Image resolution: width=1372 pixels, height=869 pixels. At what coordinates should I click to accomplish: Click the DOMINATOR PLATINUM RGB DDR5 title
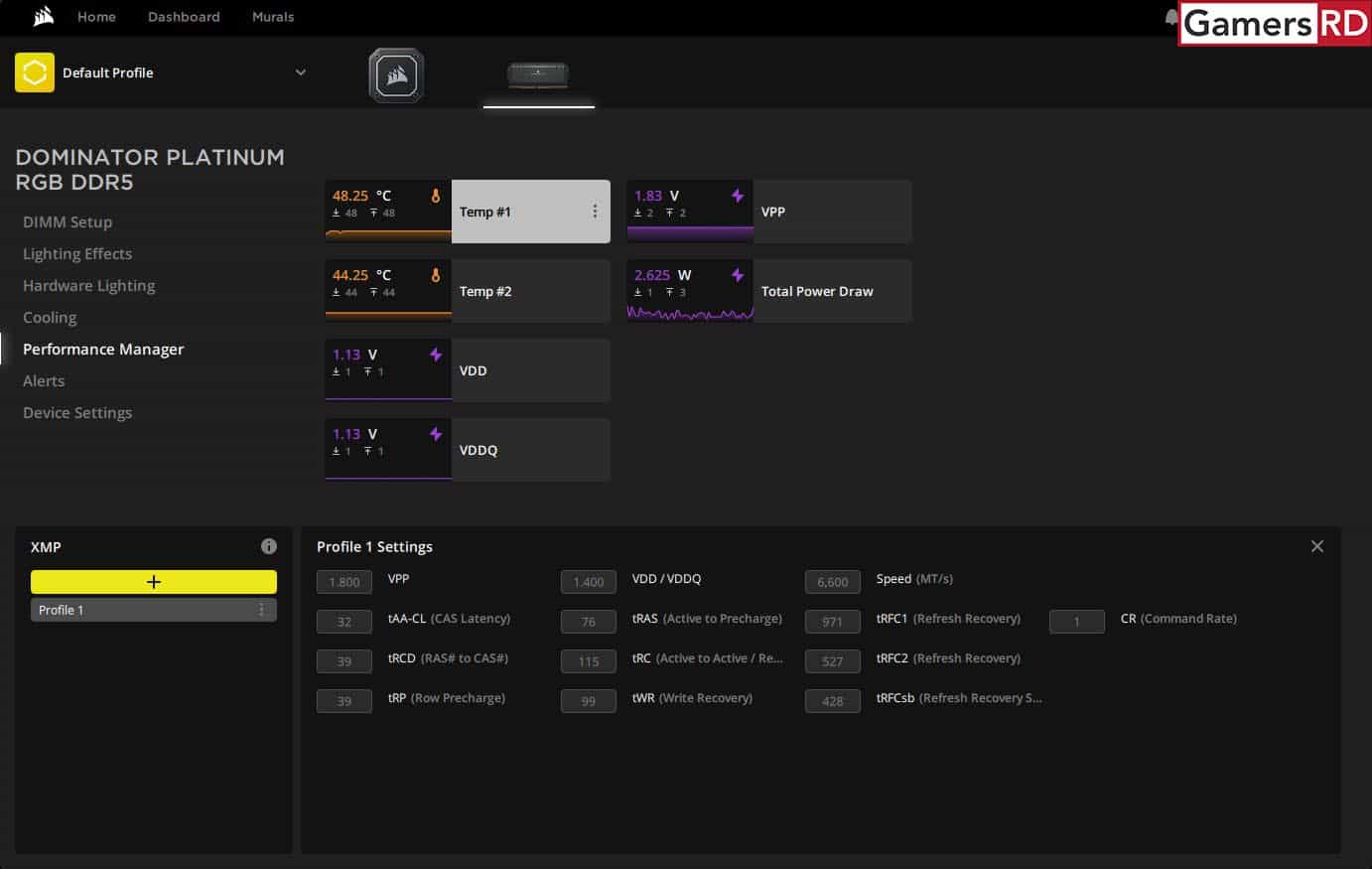(150, 170)
